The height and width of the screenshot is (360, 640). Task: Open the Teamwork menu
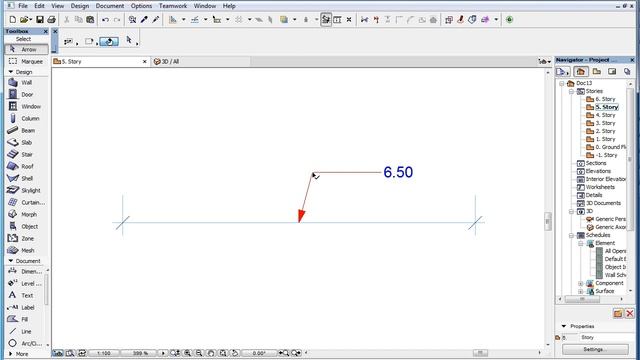click(173, 6)
